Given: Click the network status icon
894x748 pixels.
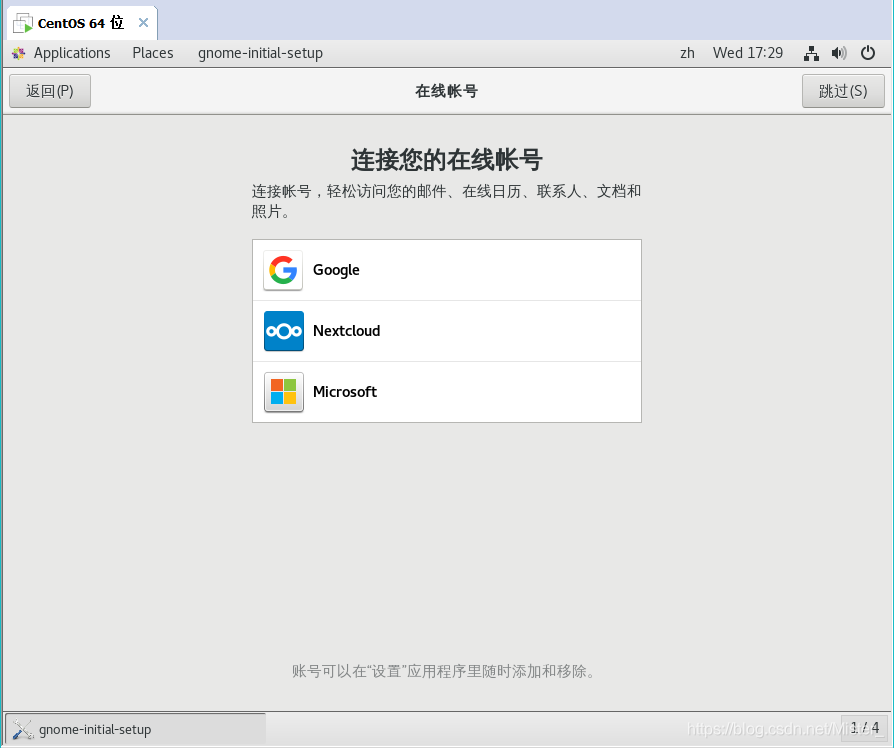Looking at the screenshot, I should 811,53.
